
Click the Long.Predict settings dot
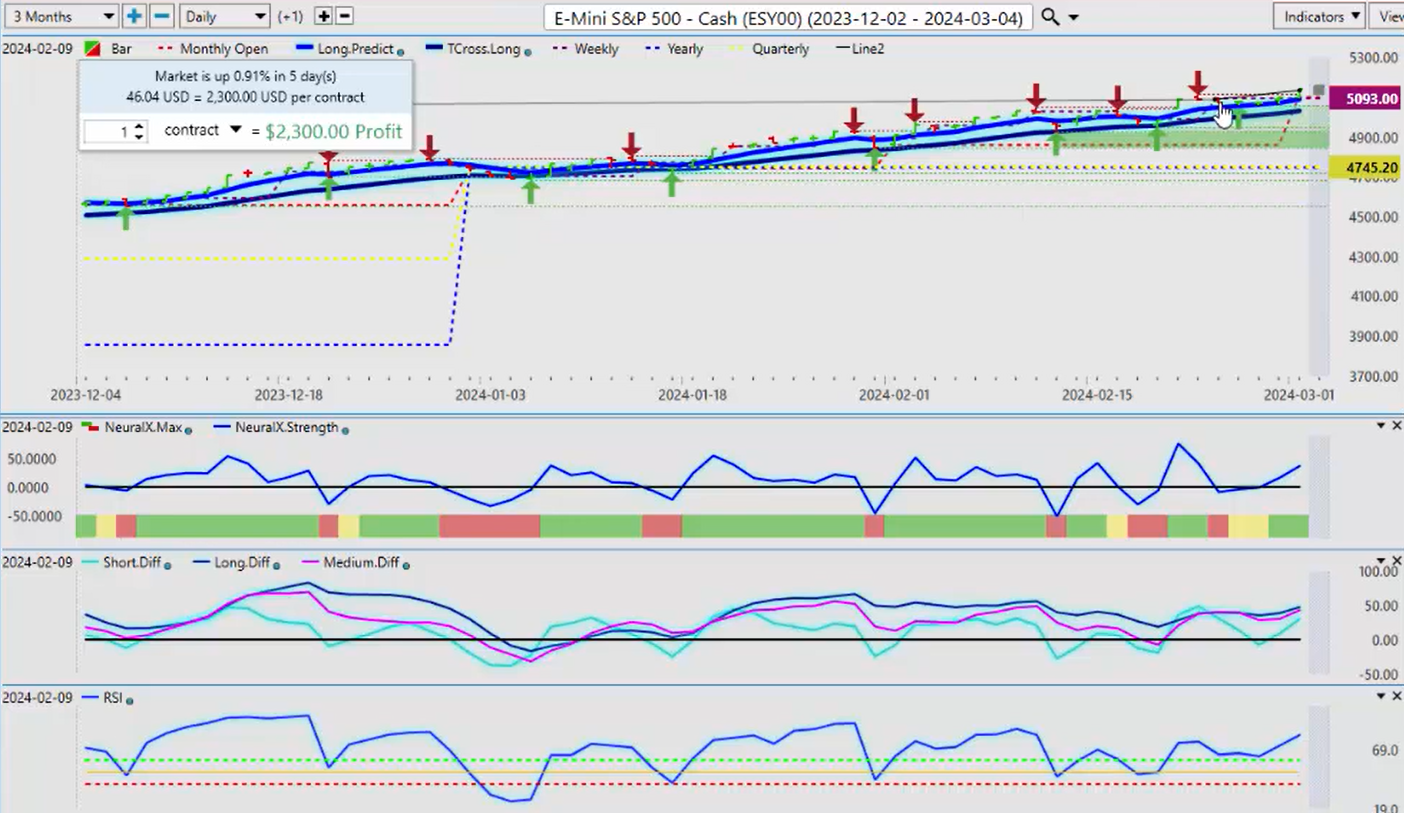pos(401,51)
